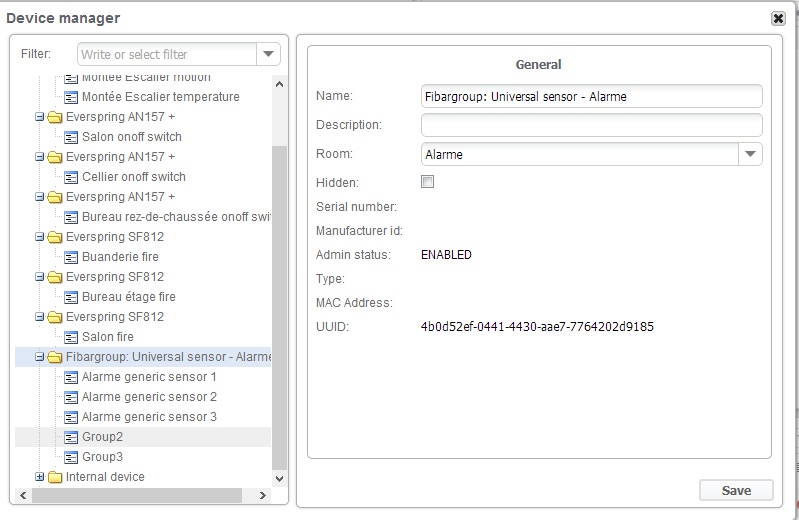Click the folder icon for Internal device
The image size is (799, 520).
54,477
